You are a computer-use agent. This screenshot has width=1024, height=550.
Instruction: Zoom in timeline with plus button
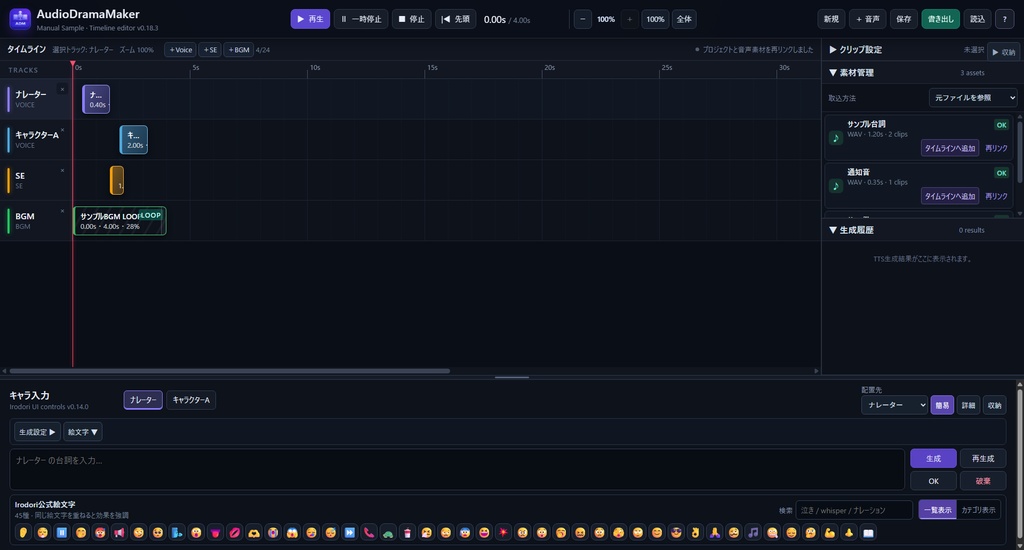630,19
